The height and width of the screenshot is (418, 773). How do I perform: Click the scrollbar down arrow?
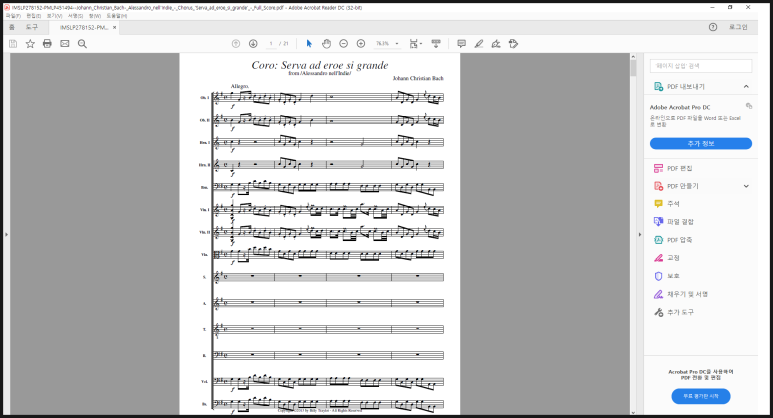(x=633, y=412)
